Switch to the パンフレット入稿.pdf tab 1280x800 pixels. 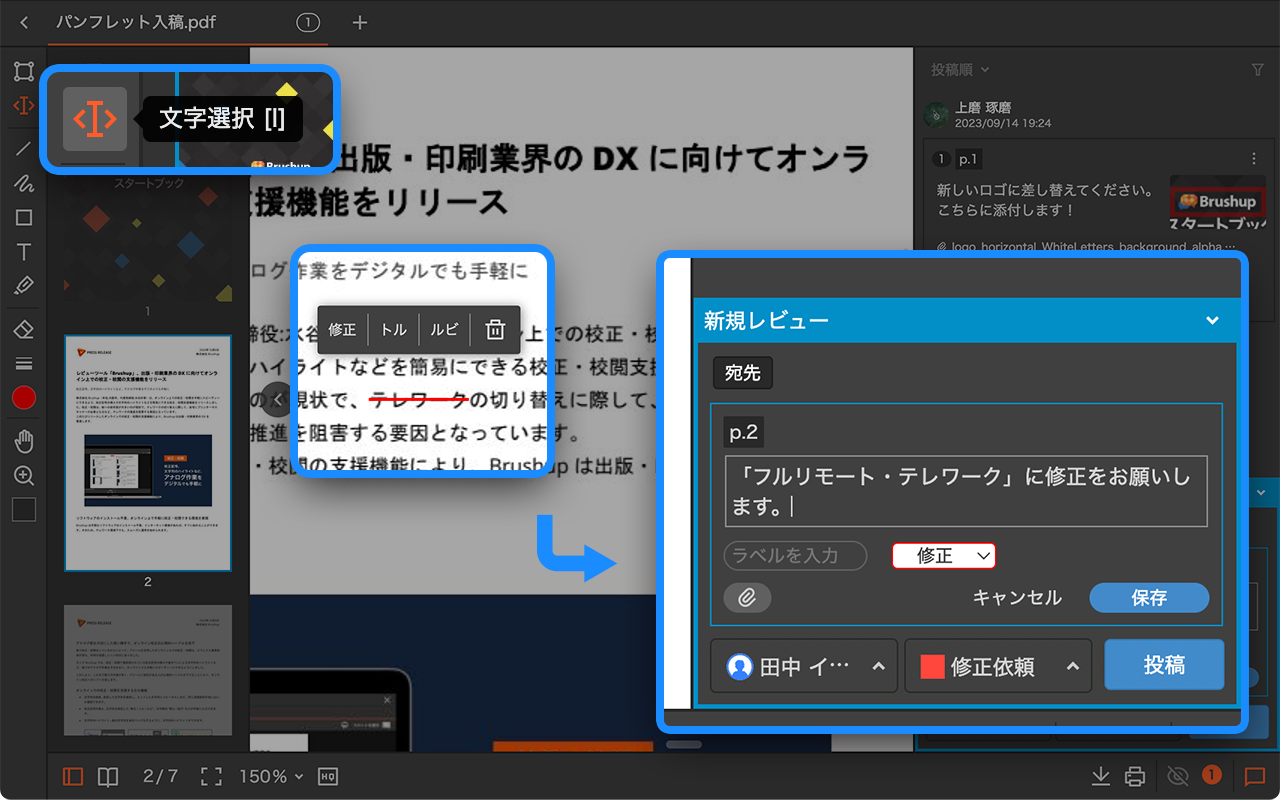(136, 22)
